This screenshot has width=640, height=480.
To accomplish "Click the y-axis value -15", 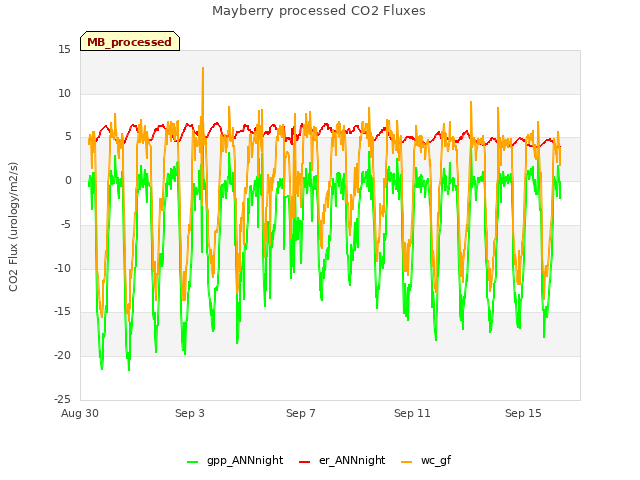I will tap(62, 312).
